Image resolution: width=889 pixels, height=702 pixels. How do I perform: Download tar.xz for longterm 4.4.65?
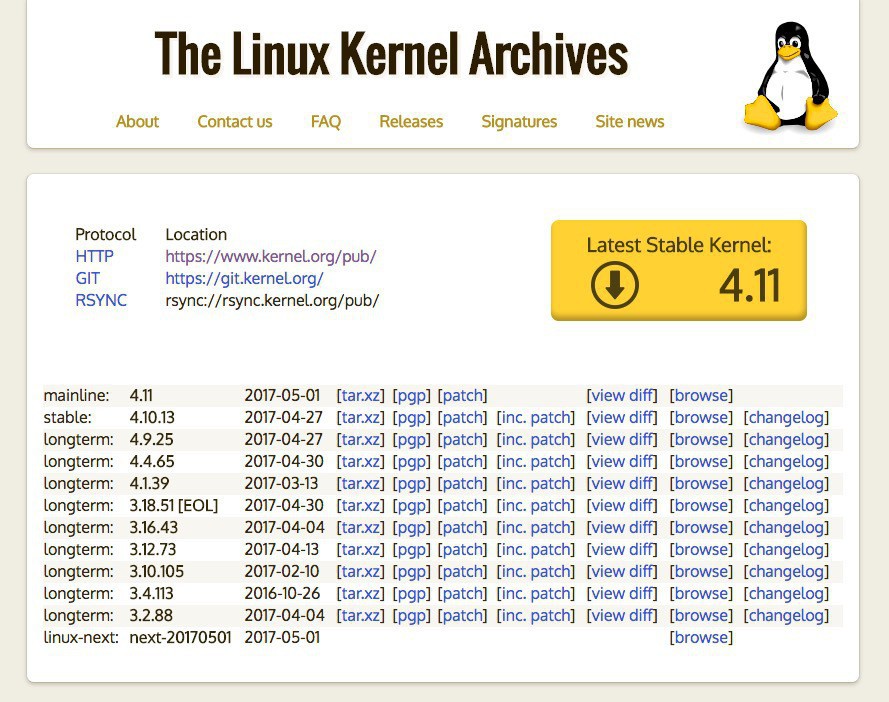coord(361,462)
